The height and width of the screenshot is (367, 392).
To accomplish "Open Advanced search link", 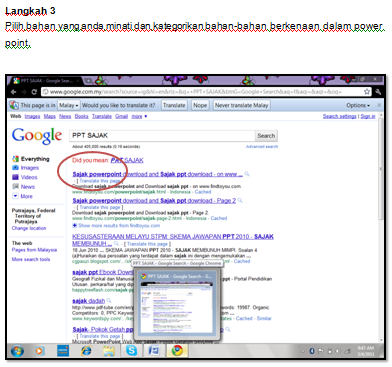I will pyautogui.click(x=262, y=147).
